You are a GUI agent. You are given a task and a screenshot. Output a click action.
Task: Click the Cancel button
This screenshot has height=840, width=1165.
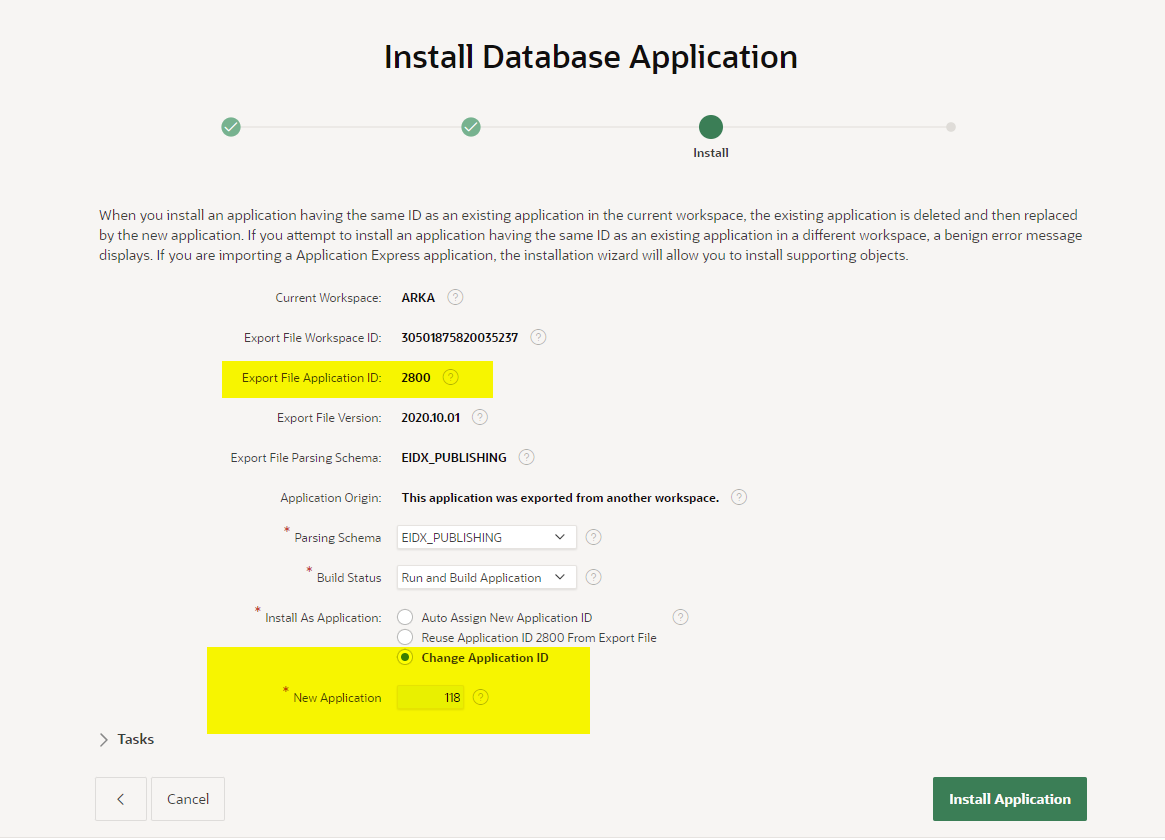click(x=188, y=799)
